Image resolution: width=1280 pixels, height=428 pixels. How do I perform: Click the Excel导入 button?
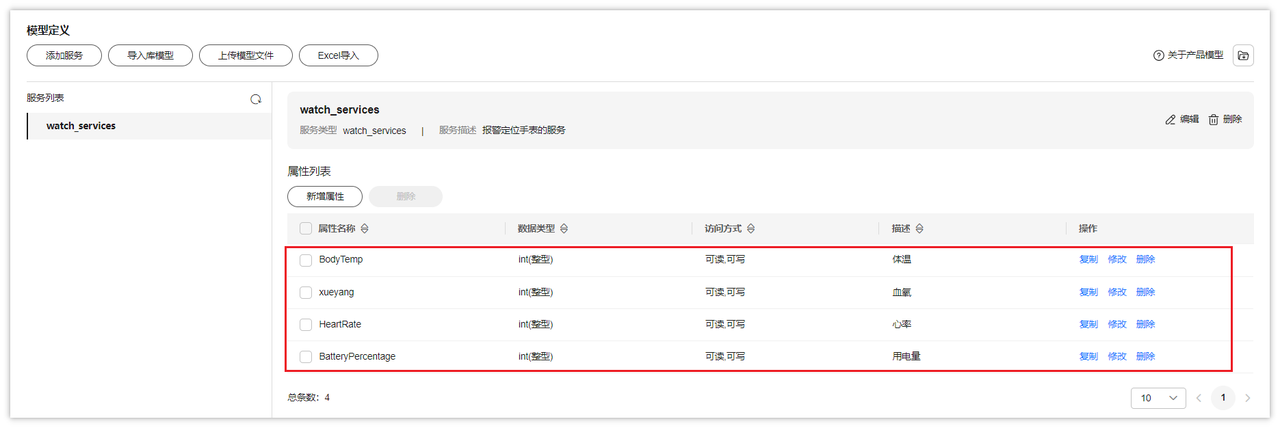[x=338, y=56]
